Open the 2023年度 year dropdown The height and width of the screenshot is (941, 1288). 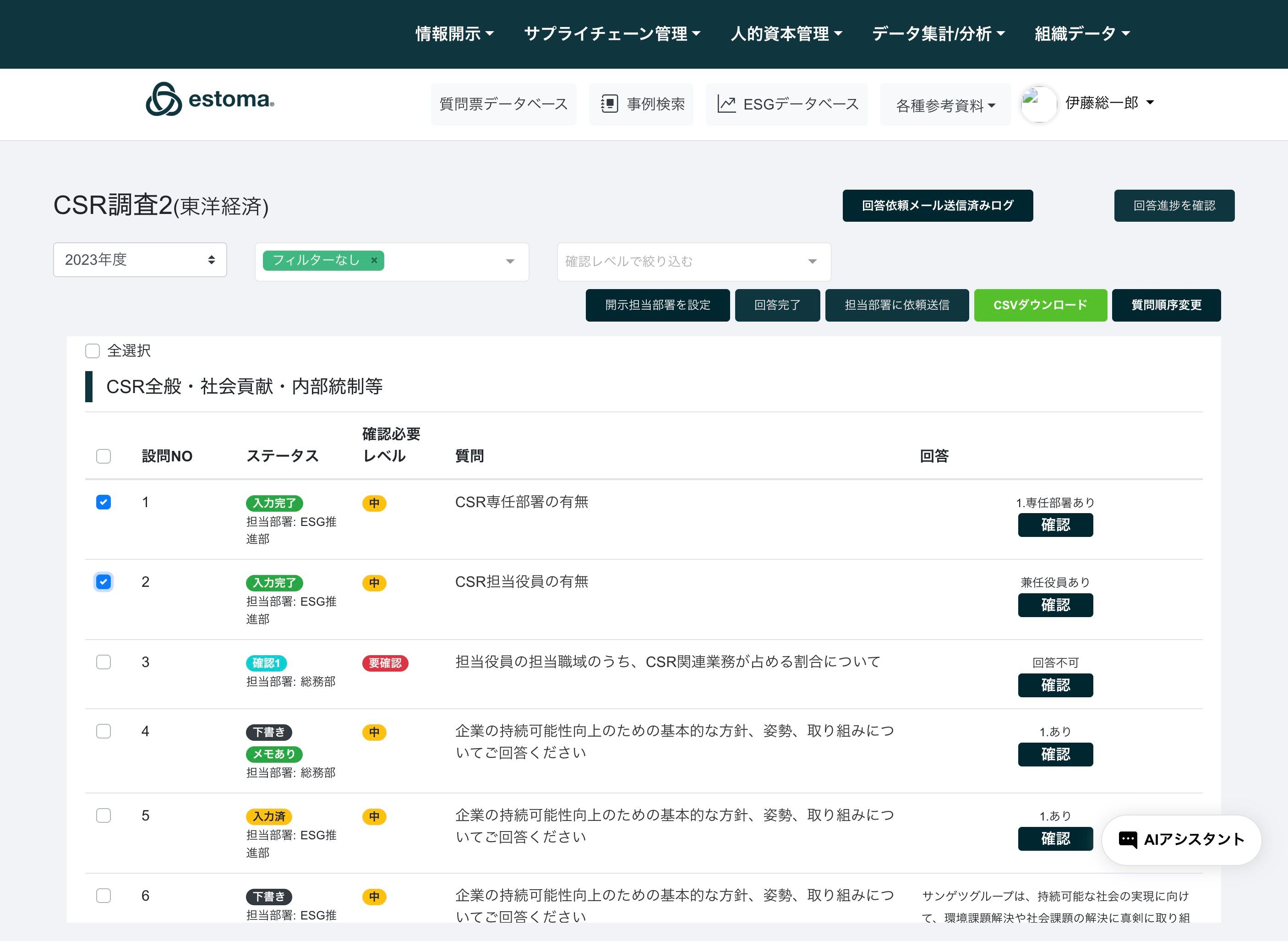pyautogui.click(x=140, y=260)
